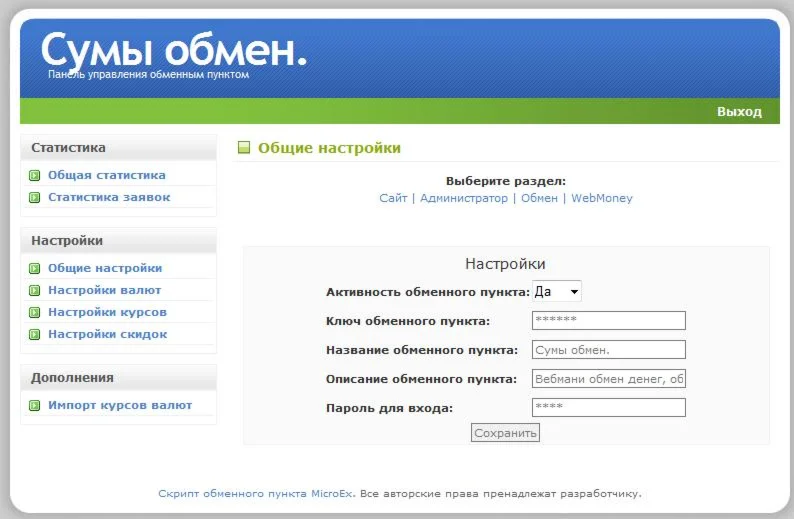Open Настройки валют section

point(104,290)
